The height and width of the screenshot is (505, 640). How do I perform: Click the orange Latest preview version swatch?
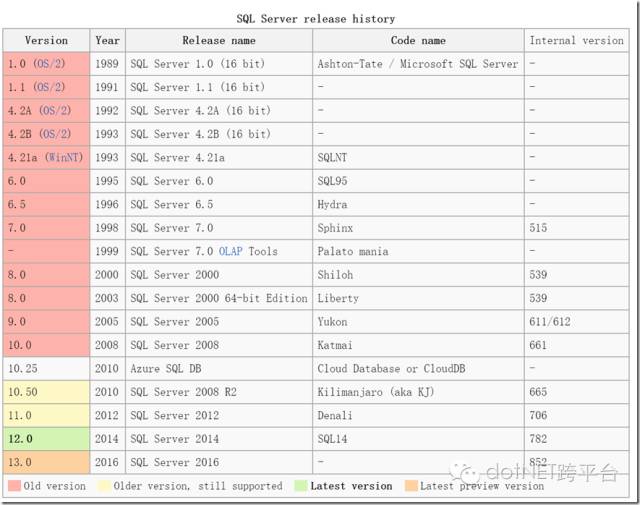click(411, 485)
